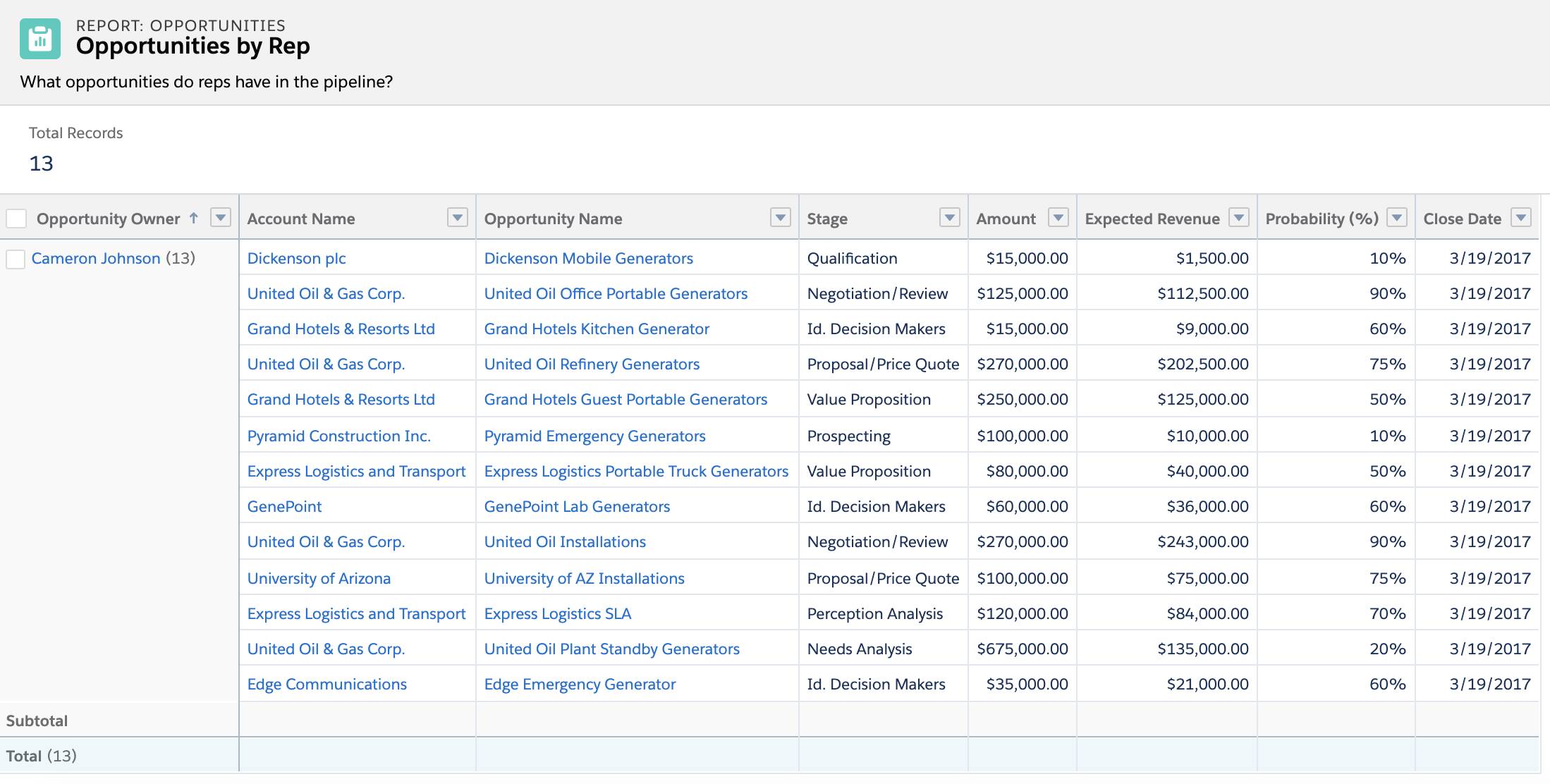
Task: Open University of Arizona account link
Action: tap(319, 578)
